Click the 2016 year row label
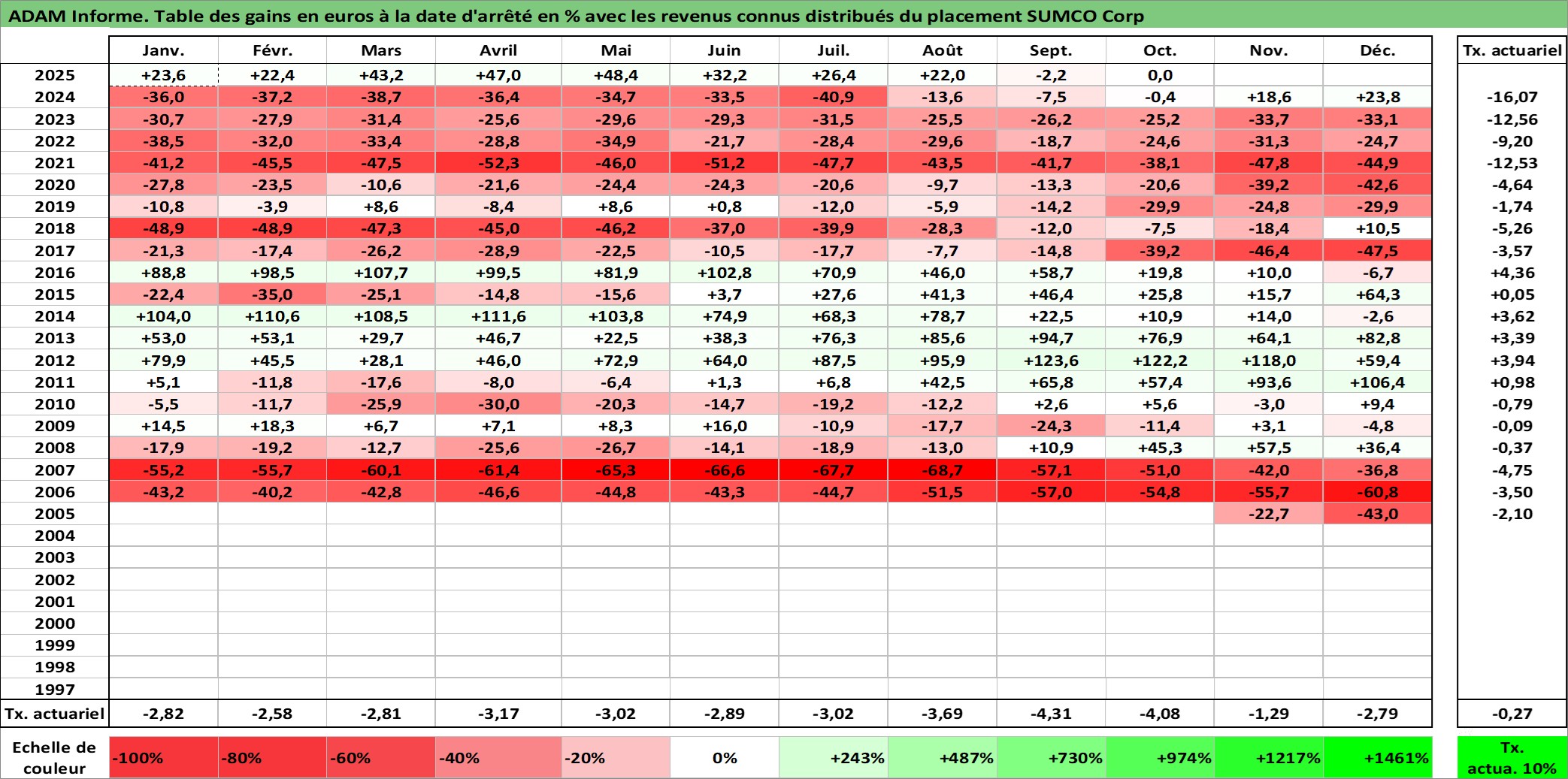 click(55, 273)
